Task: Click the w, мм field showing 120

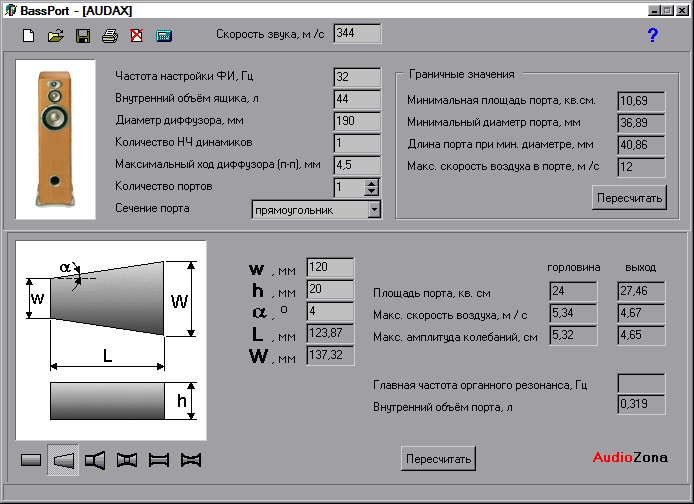Action: point(330,267)
